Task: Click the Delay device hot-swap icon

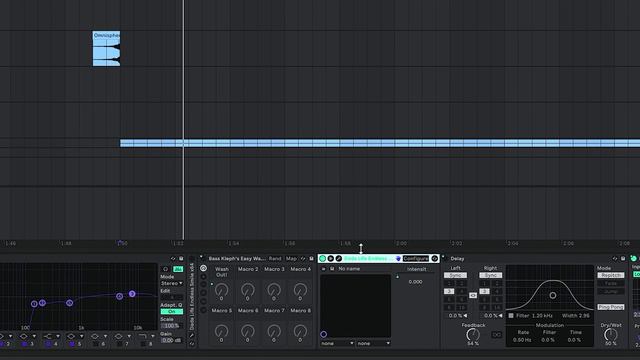Action: point(615,258)
